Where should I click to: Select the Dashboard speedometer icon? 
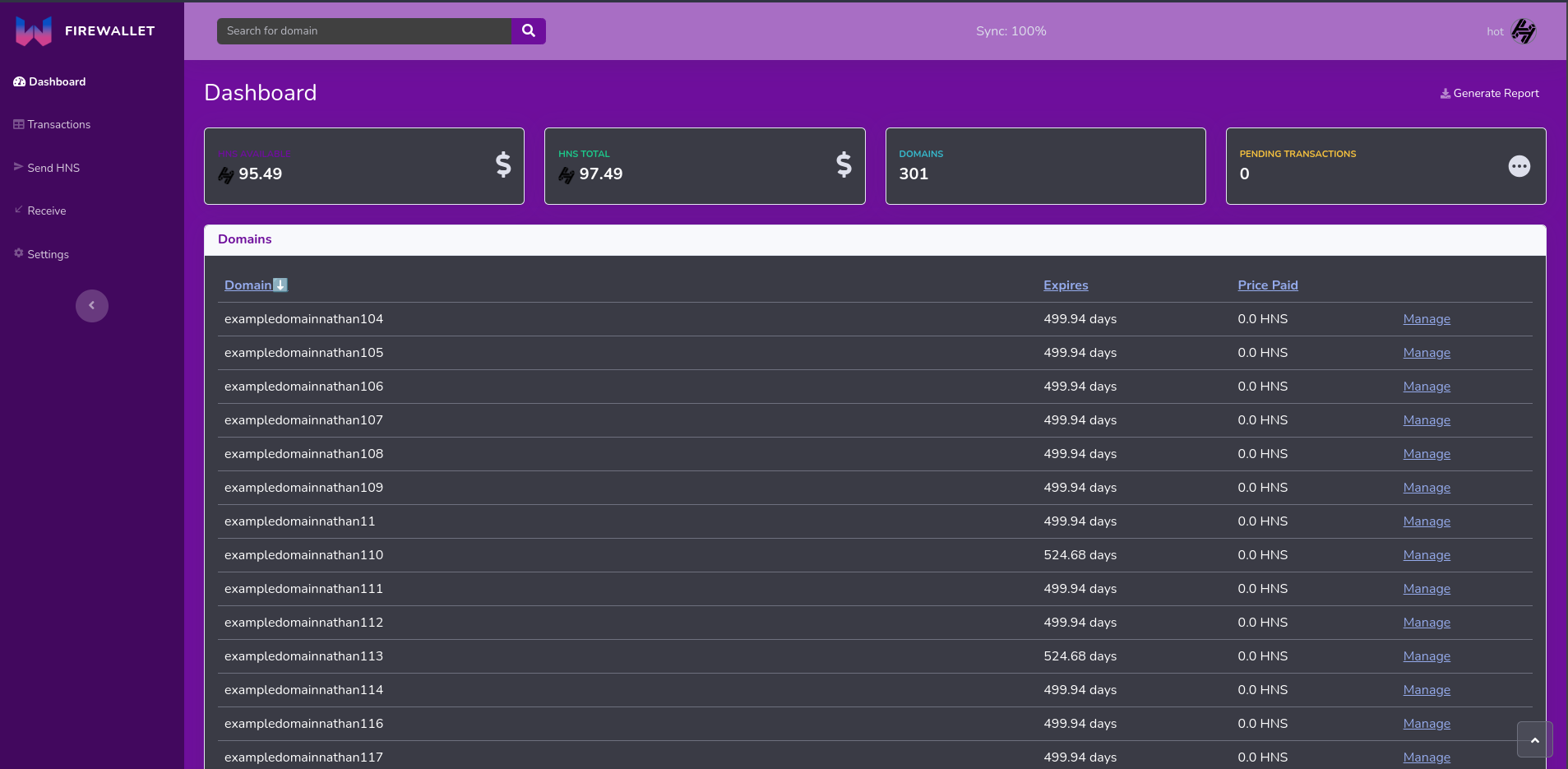pos(19,81)
